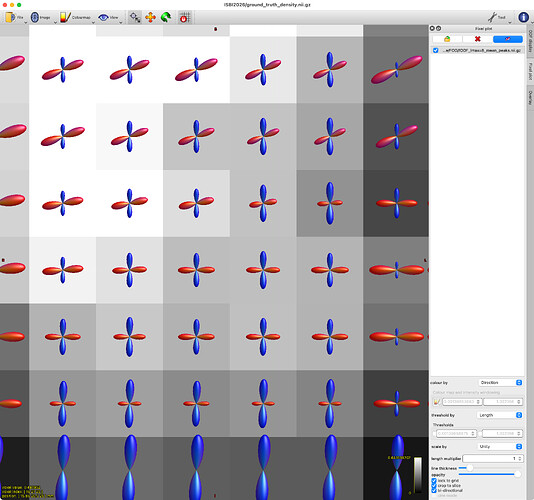The height and width of the screenshot is (500, 534).
Task: Click the upper threshold value field
Action: (x=502, y=434)
